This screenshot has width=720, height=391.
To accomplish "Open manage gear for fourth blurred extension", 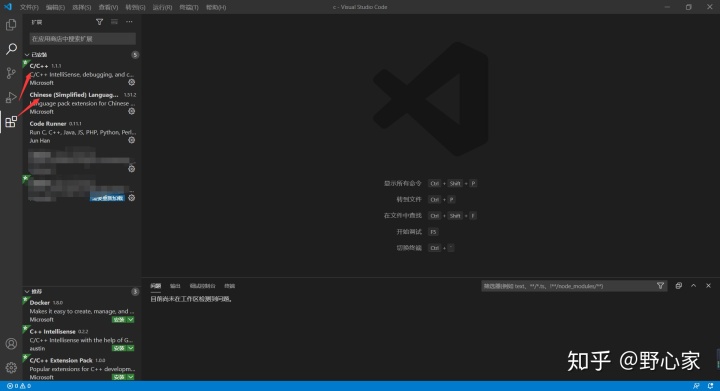I will (131, 169).
